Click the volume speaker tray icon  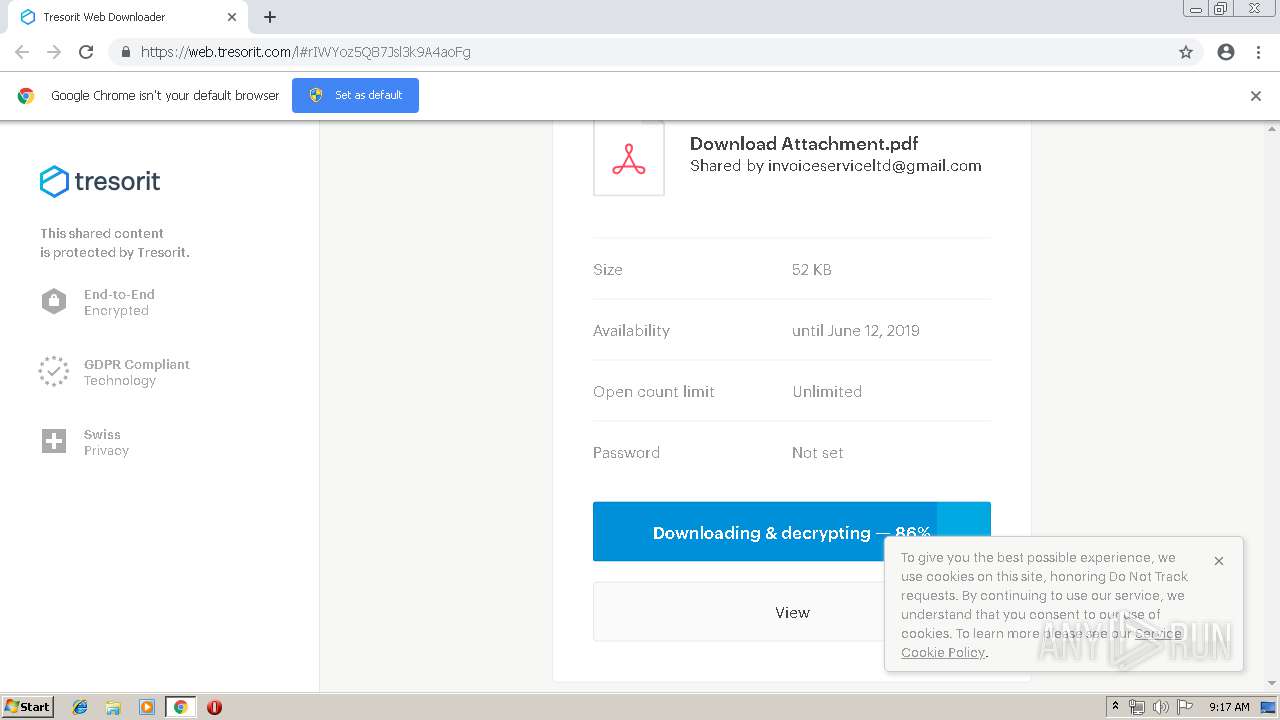[1160, 707]
